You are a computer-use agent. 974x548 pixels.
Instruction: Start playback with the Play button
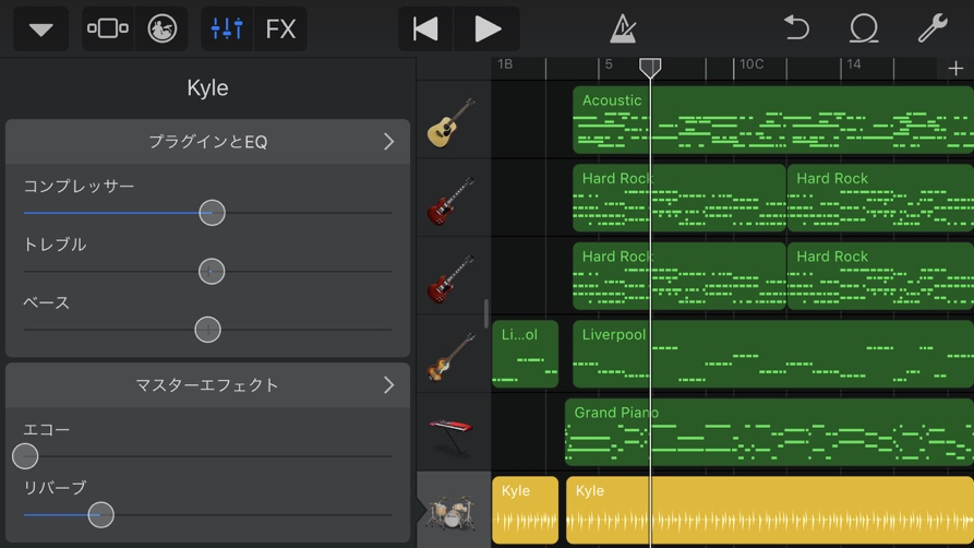pyautogui.click(x=487, y=29)
